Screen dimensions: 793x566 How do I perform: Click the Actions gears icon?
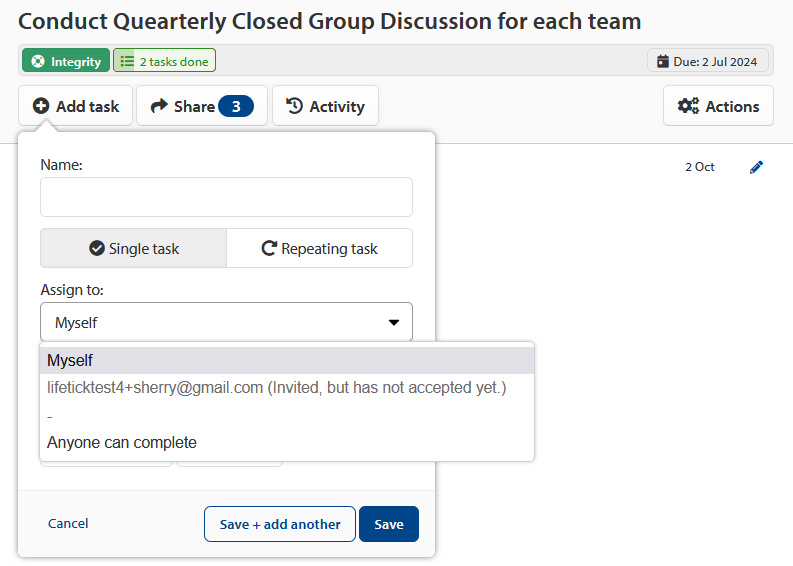point(688,106)
